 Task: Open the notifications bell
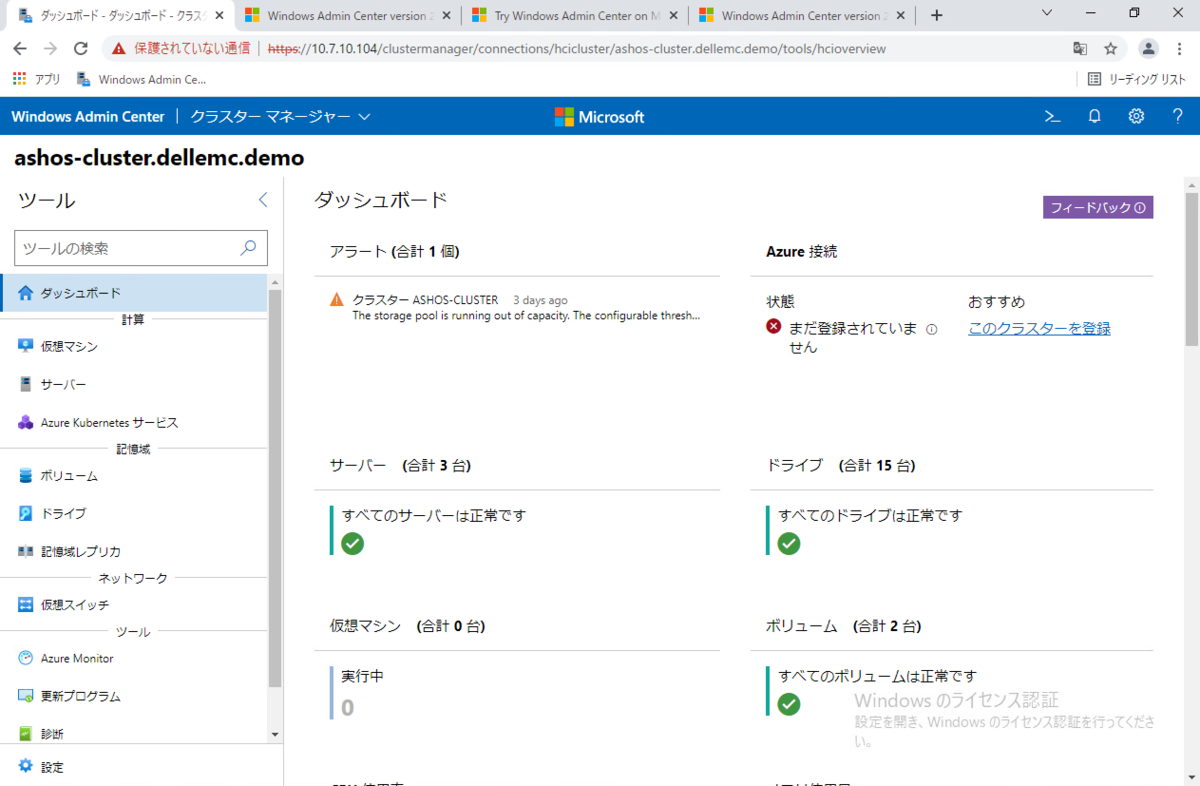point(1094,116)
